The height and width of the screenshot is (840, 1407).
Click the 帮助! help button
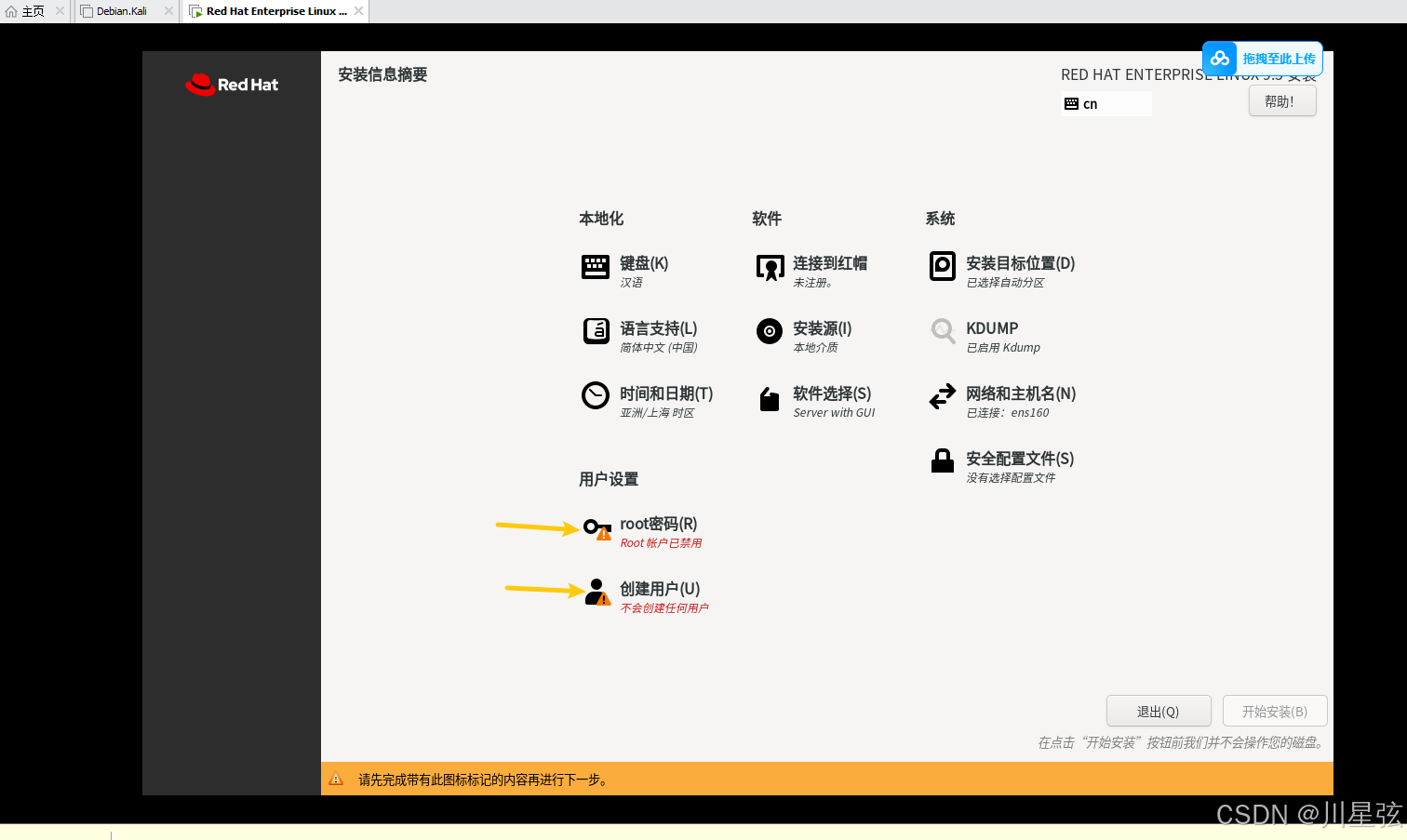(x=1282, y=101)
